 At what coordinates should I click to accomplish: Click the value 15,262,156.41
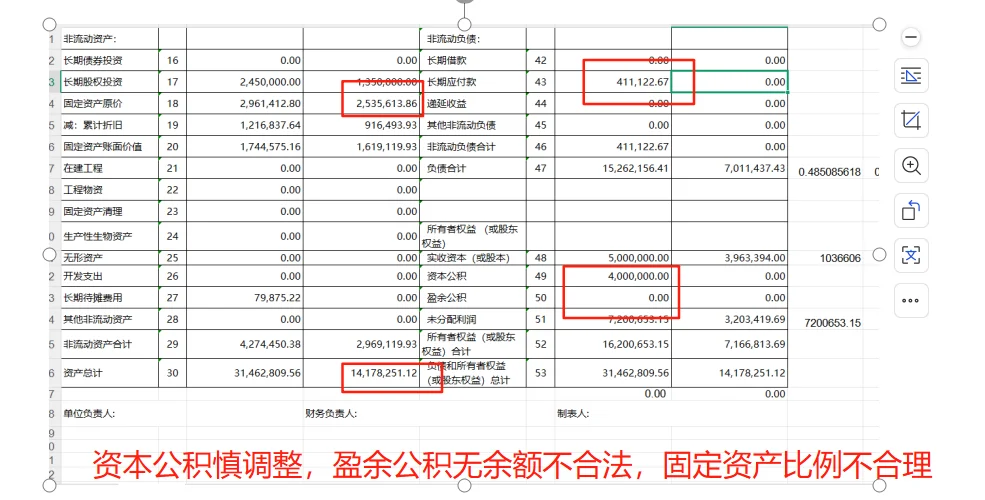636,168
